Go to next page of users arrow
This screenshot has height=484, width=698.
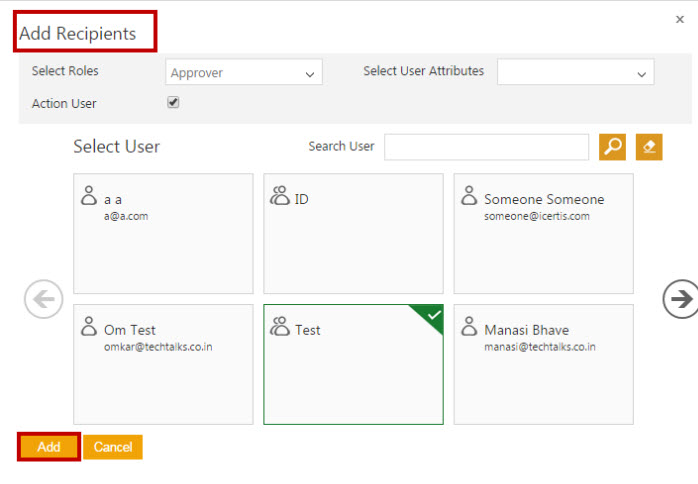tap(681, 299)
